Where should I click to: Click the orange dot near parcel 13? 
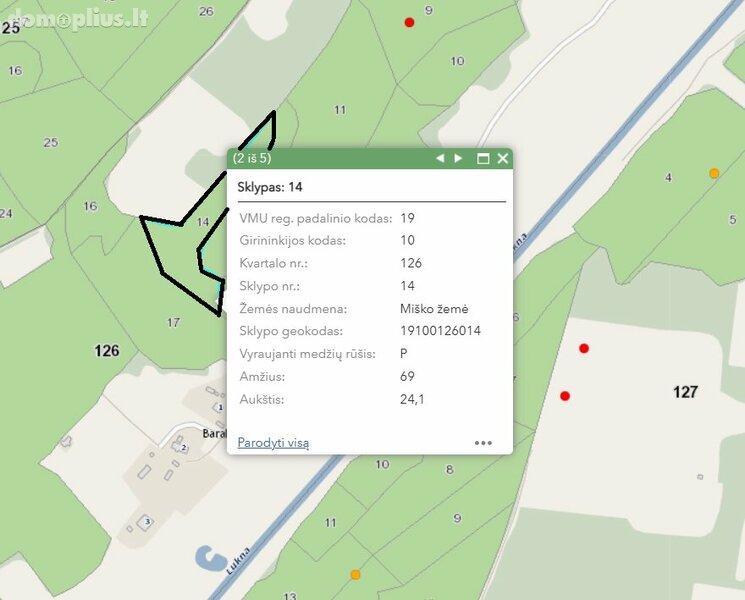[x=355, y=575]
